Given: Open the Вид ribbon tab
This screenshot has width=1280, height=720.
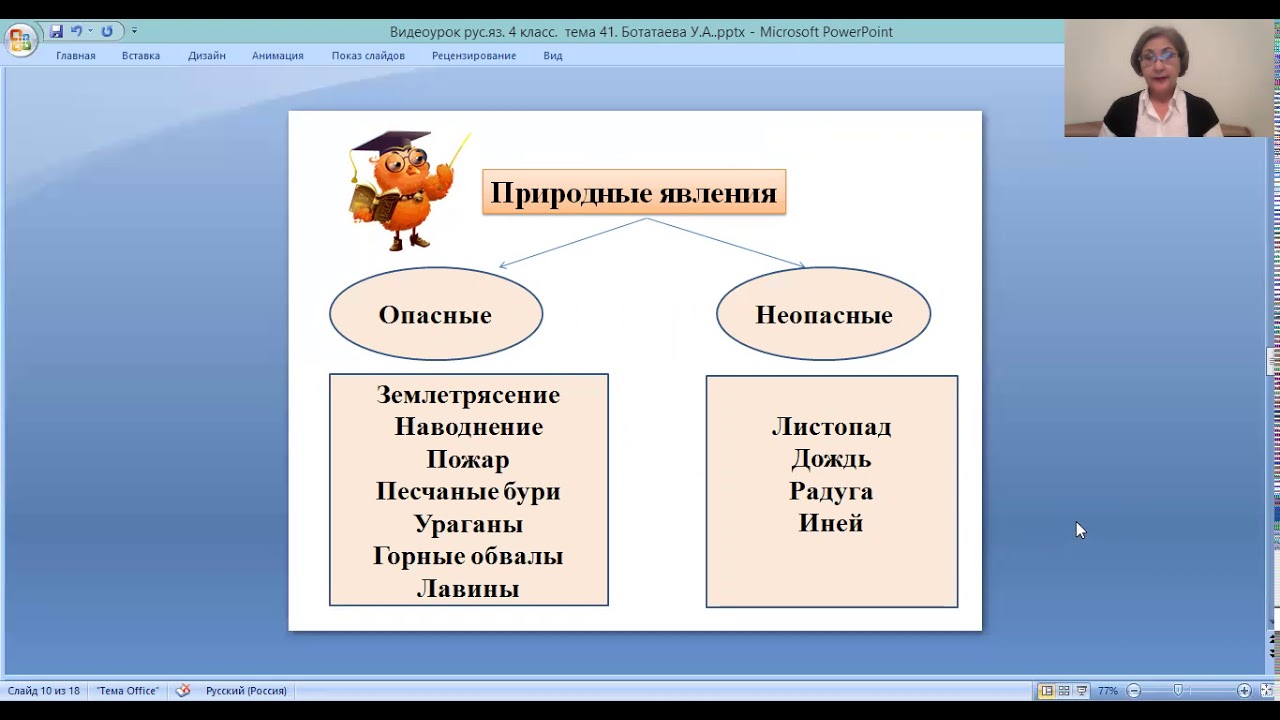Looking at the screenshot, I should tap(553, 56).
